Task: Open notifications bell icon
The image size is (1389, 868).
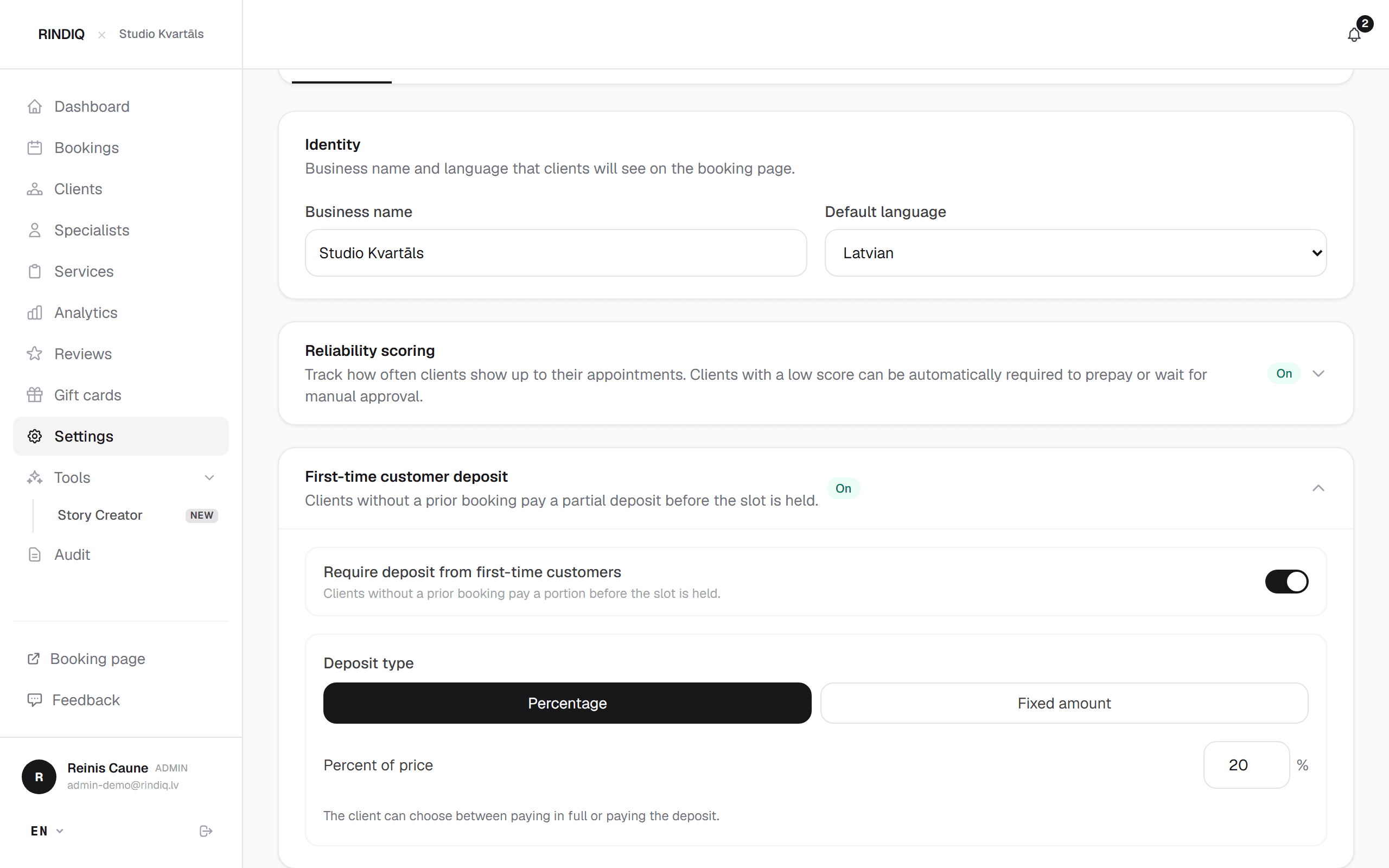Action: pos(1354,35)
